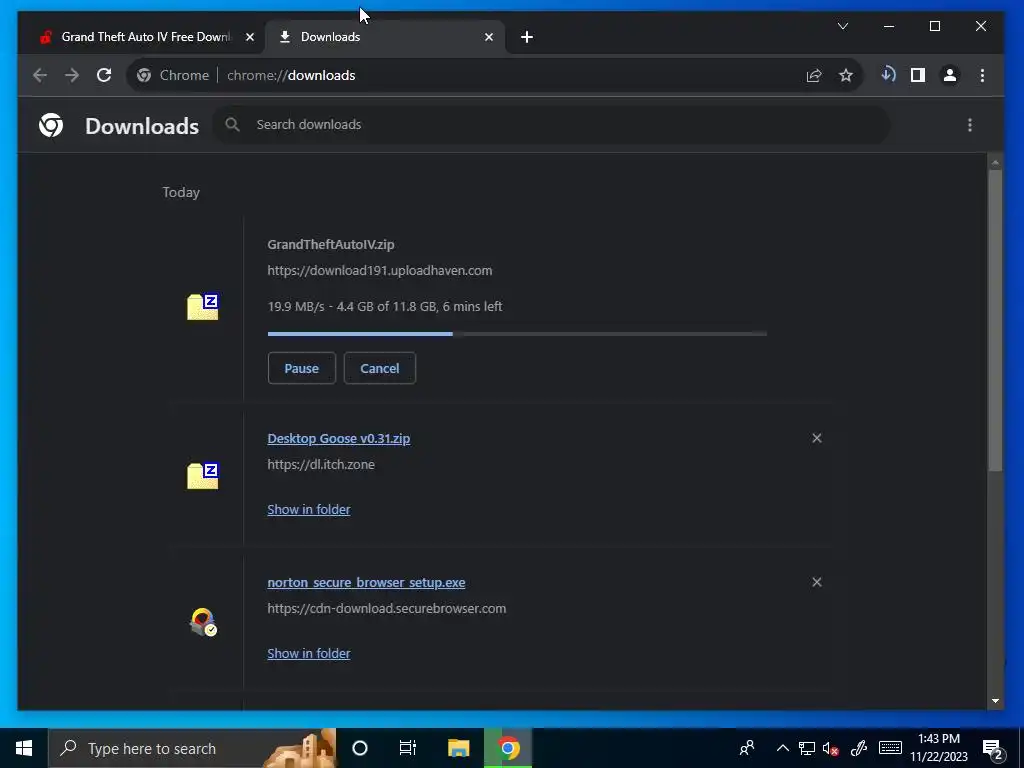The image size is (1024, 768).
Task: Click the dl.itch.zone source URL
Action: (321, 464)
